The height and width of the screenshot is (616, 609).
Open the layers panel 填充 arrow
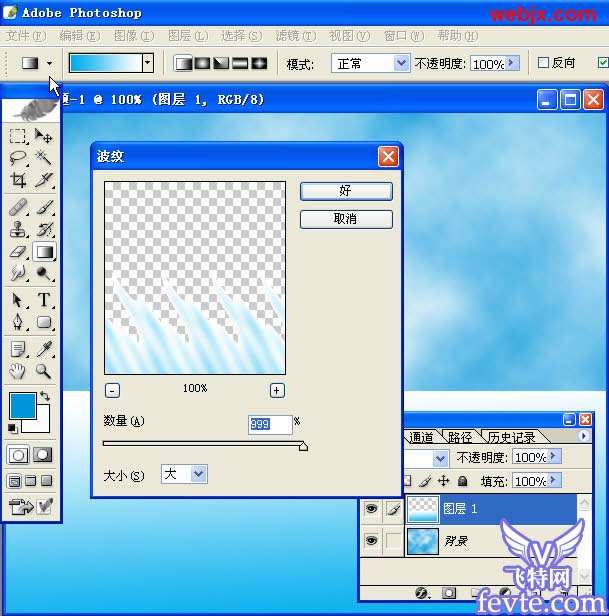pos(554,480)
